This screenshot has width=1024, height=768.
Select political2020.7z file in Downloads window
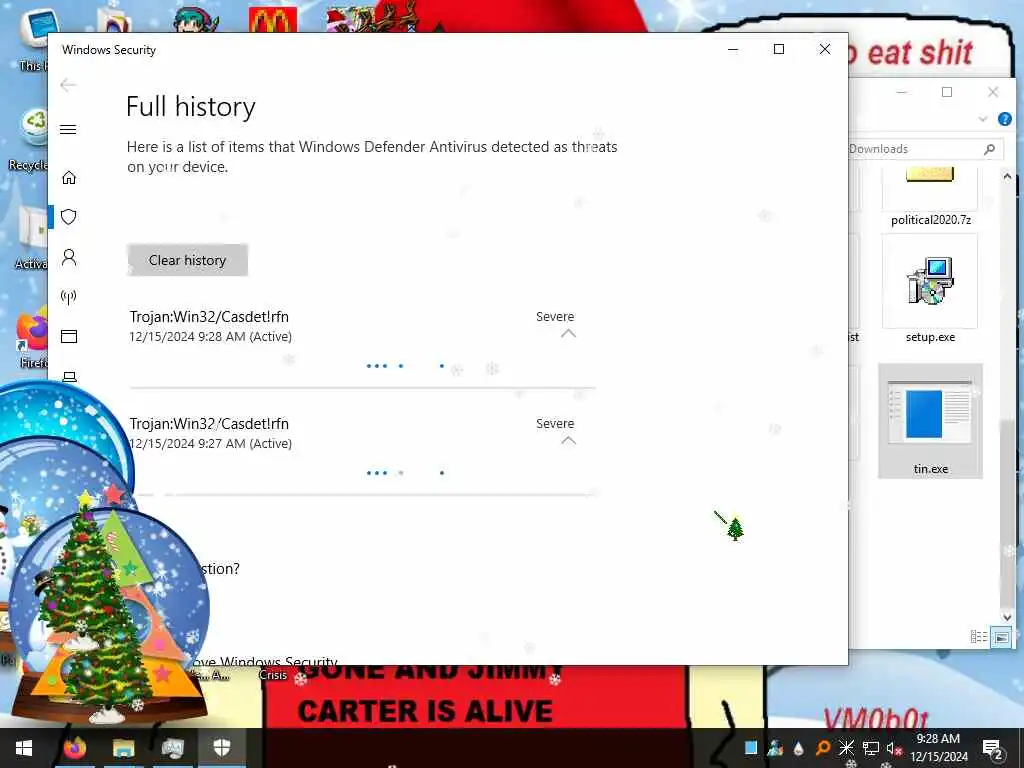click(930, 198)
